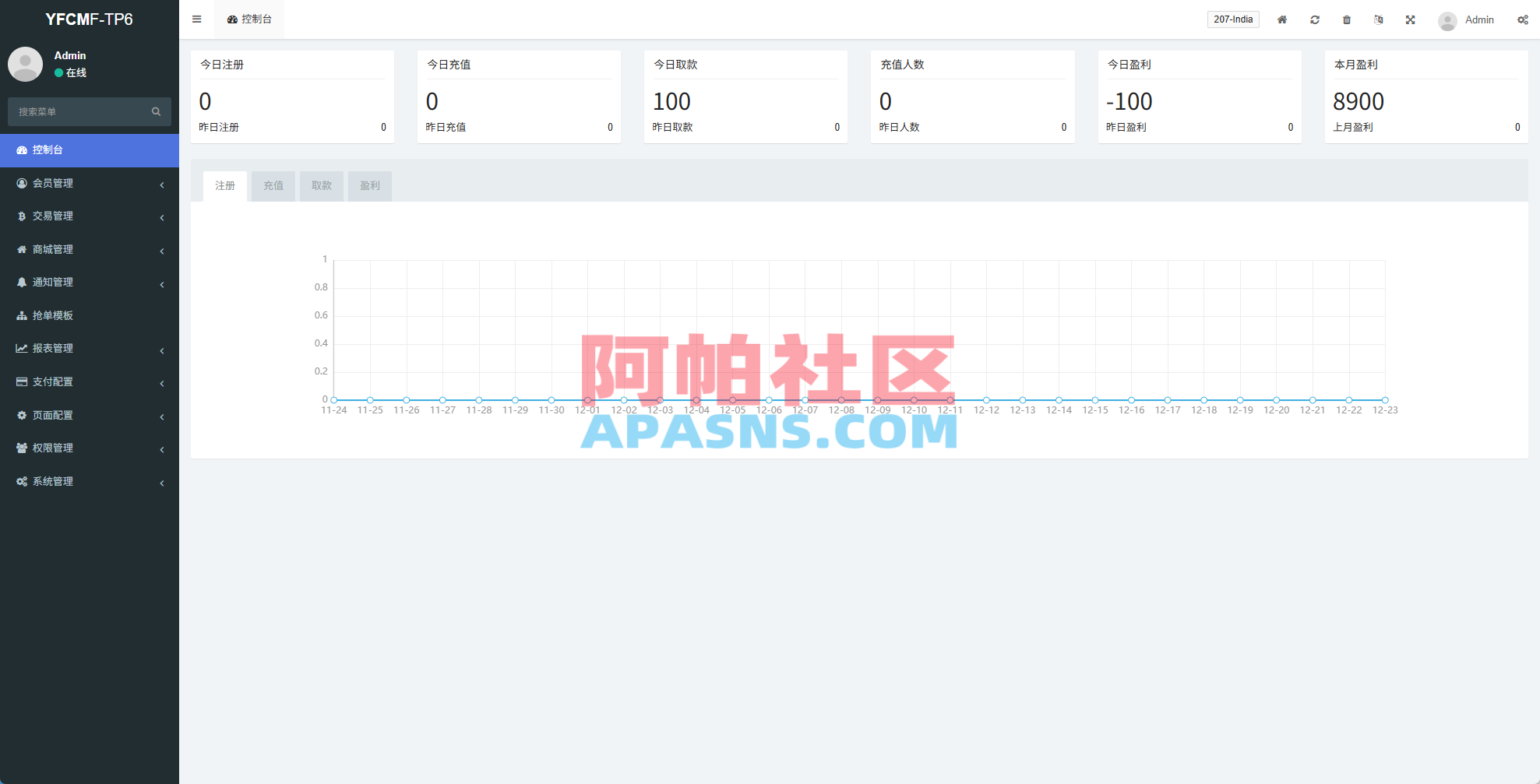
Task: Expand 商城管理 via its chevron
Action: tap(162, 251)
